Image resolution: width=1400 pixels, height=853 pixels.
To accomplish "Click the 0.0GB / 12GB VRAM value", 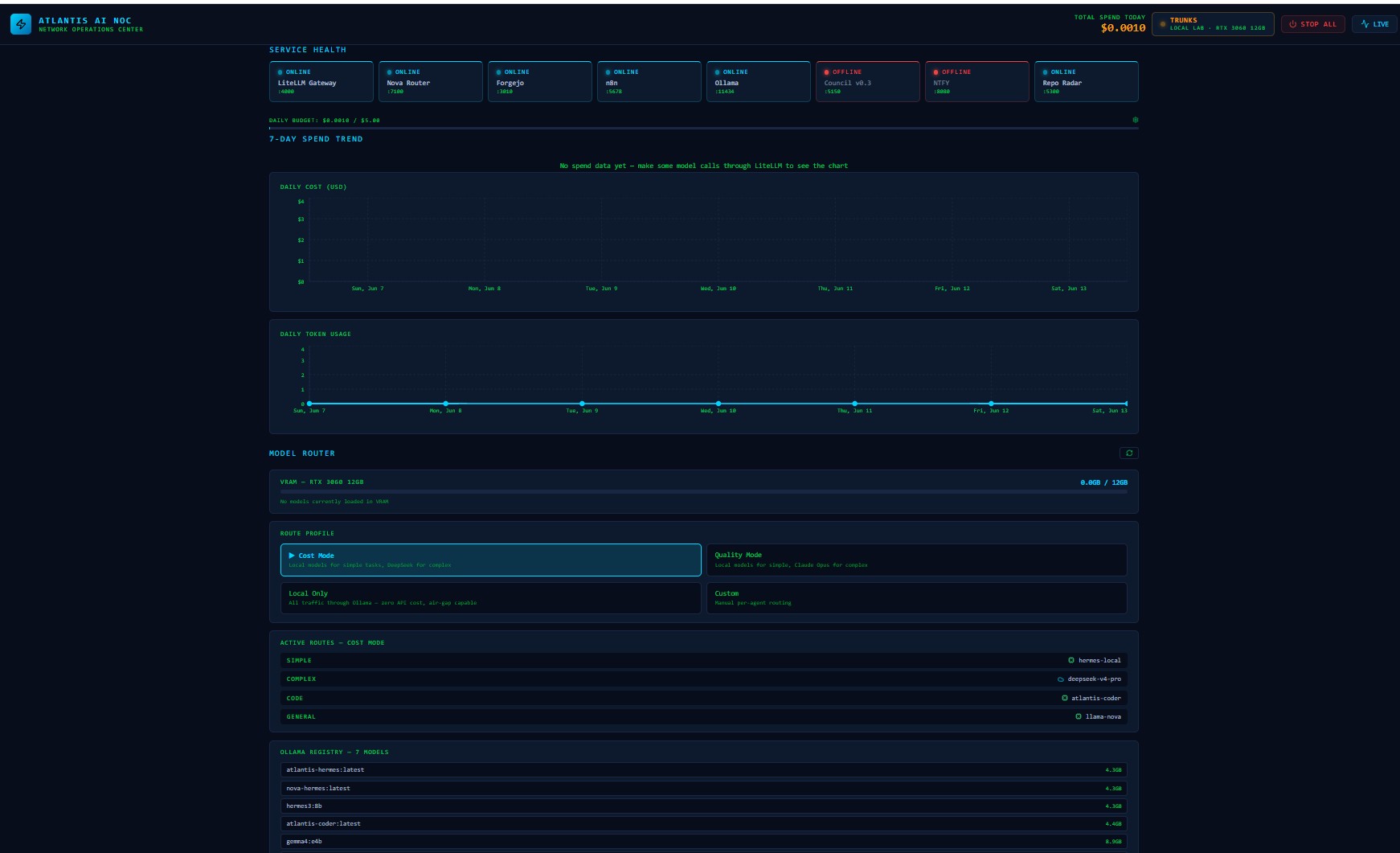I will point(1103,482).
